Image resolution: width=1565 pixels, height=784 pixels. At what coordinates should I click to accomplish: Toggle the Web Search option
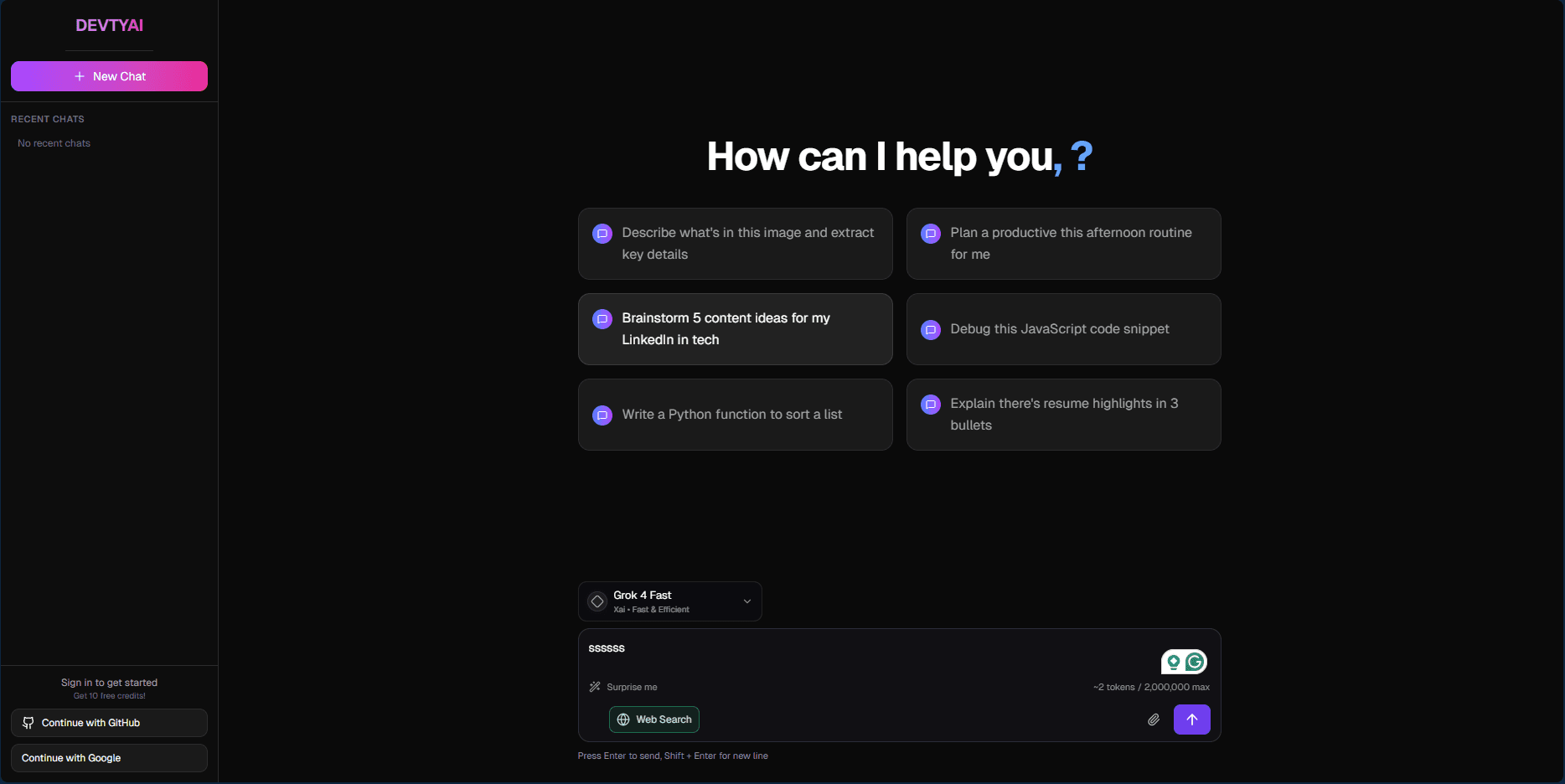654,720
